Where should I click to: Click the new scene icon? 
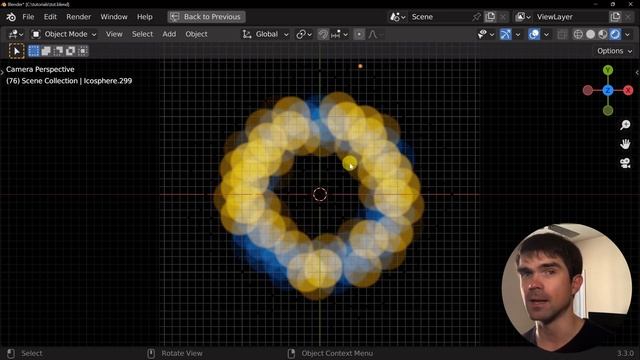(490, 17)
